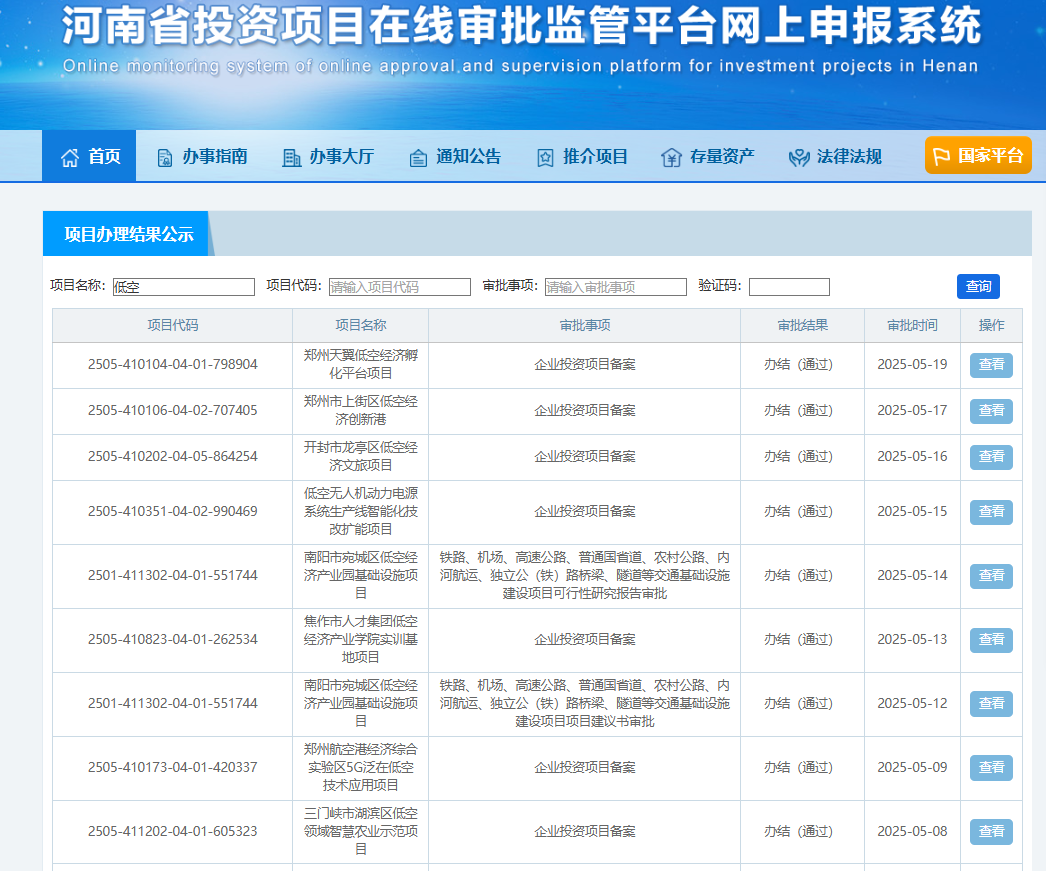Click the 项目代码 input field

coord(399,287)
